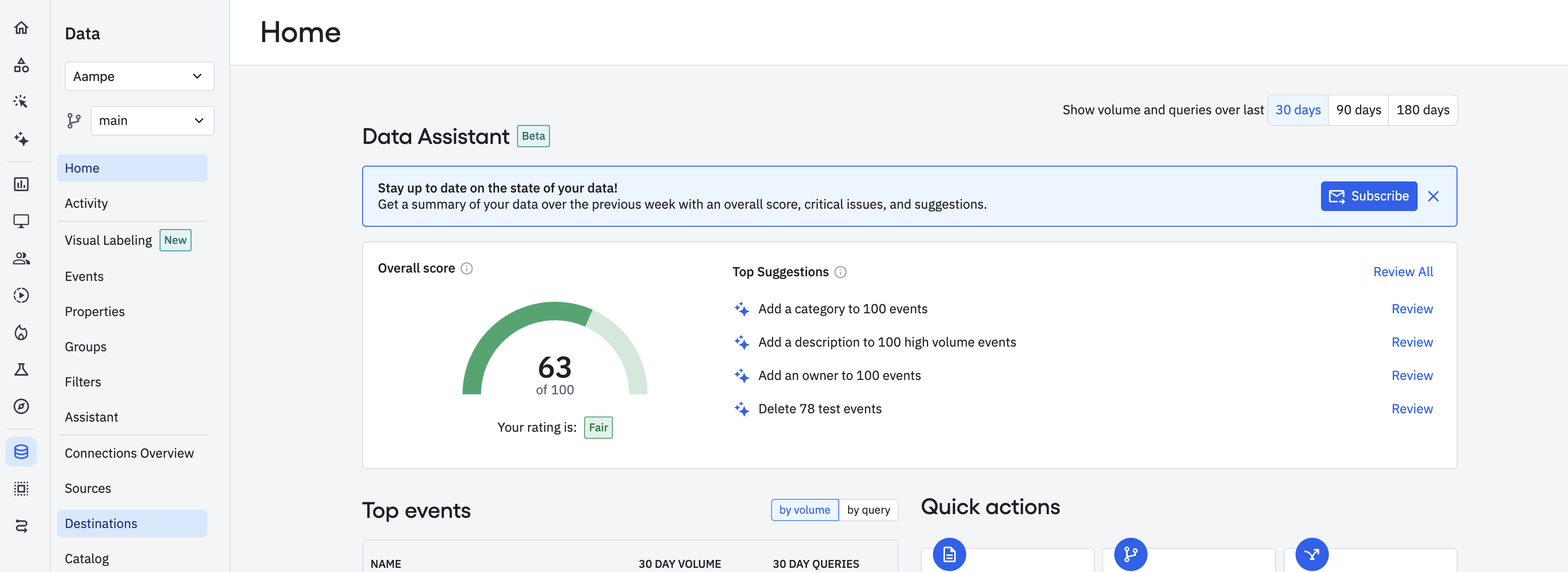Open the compass Explore icon in sidebar
1568x572 pixels.
[x=21, y=406]
